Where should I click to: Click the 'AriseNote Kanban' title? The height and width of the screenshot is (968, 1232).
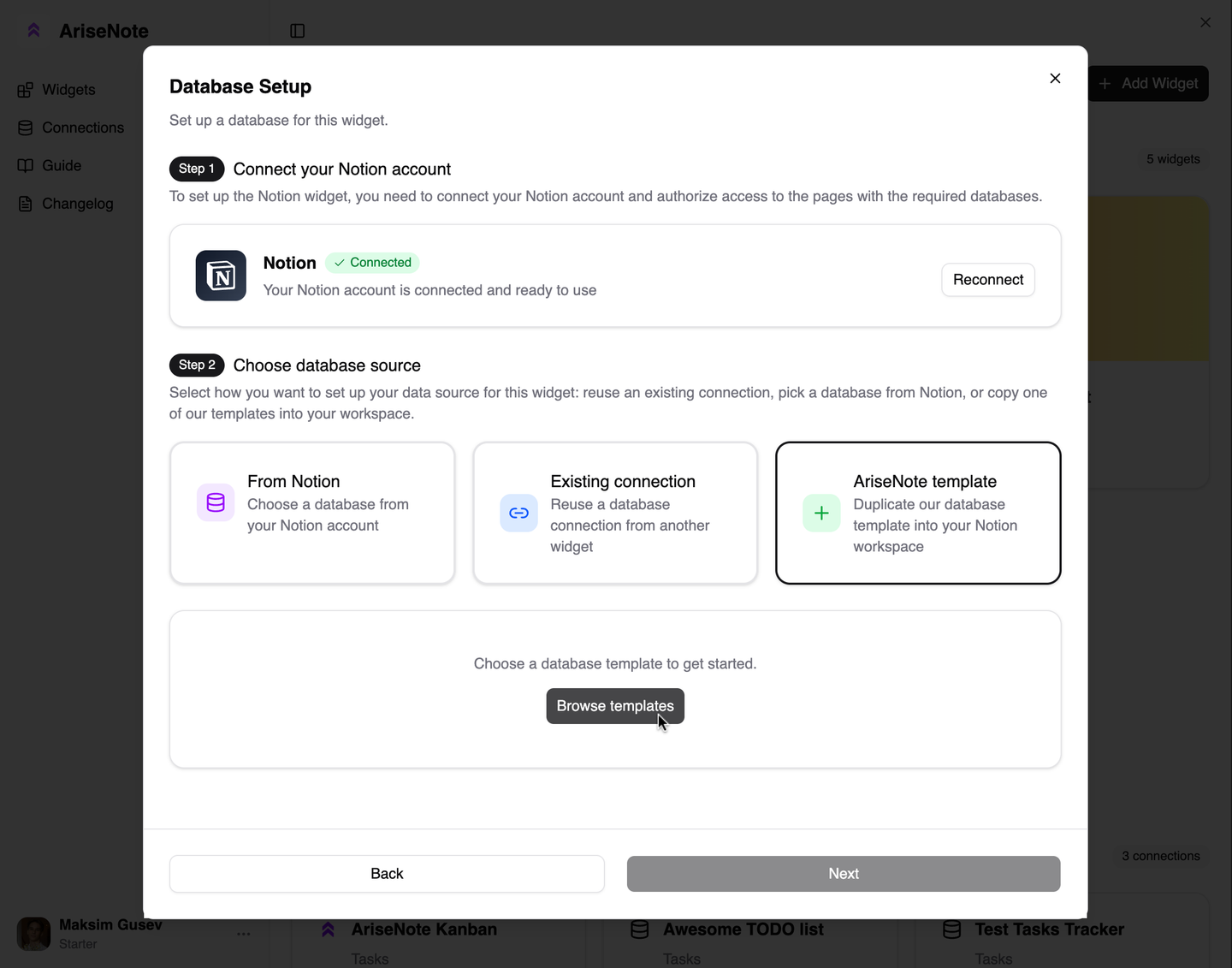pyautogui.click(x=424, y=929)
